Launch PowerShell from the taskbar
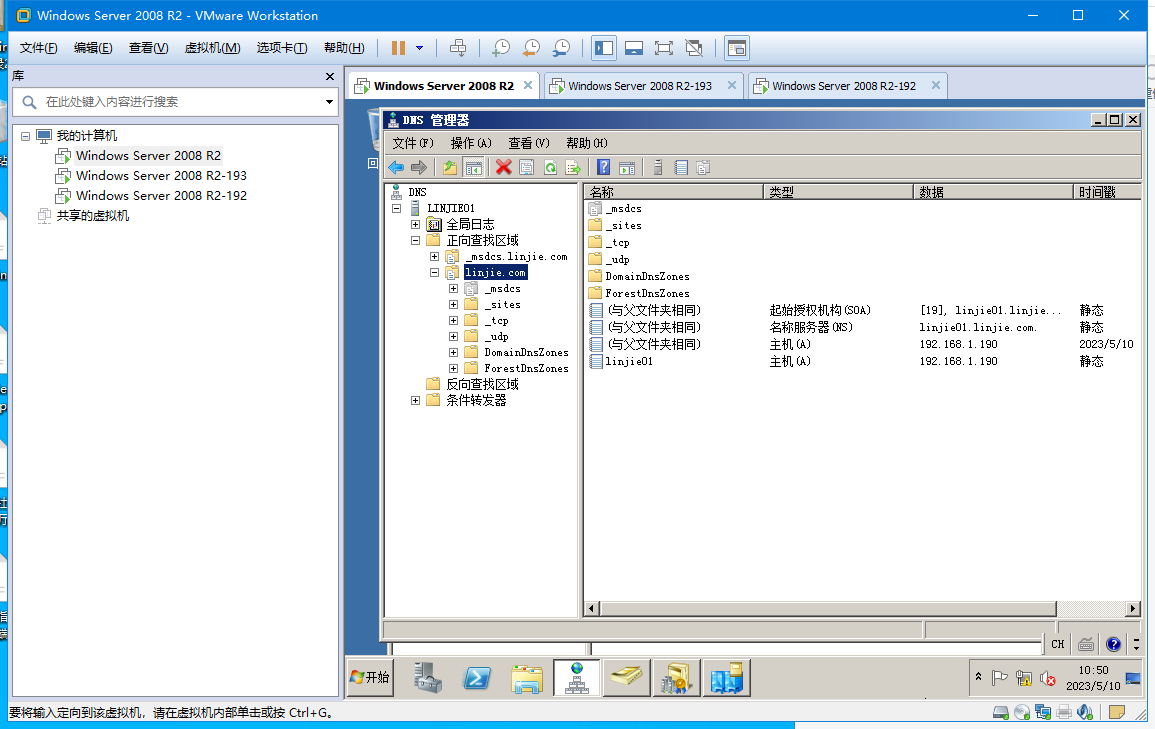1155x729 pixels. point(477,677)
